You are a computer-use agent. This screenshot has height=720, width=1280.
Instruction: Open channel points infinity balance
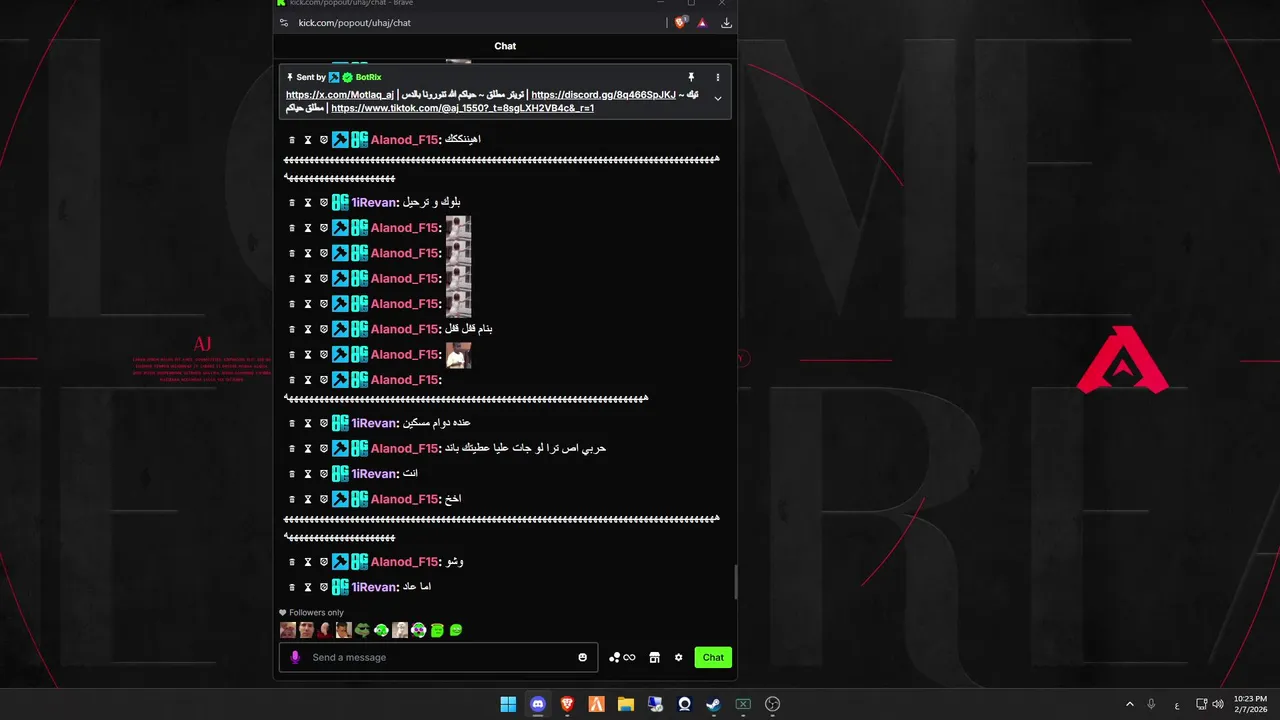pyautogui.click(x=622, y=657)
